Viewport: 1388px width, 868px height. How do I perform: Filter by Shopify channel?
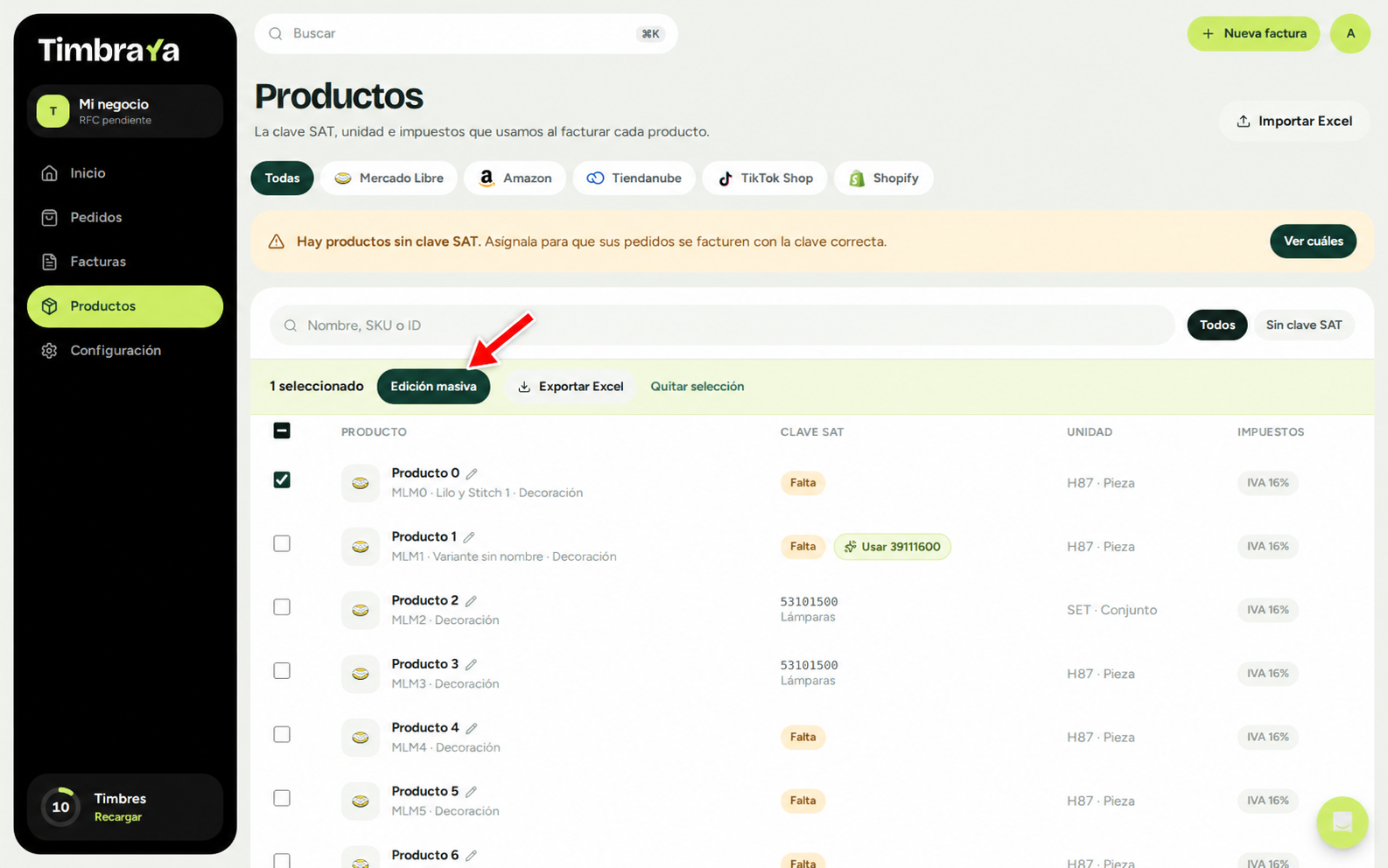[883, 178]
